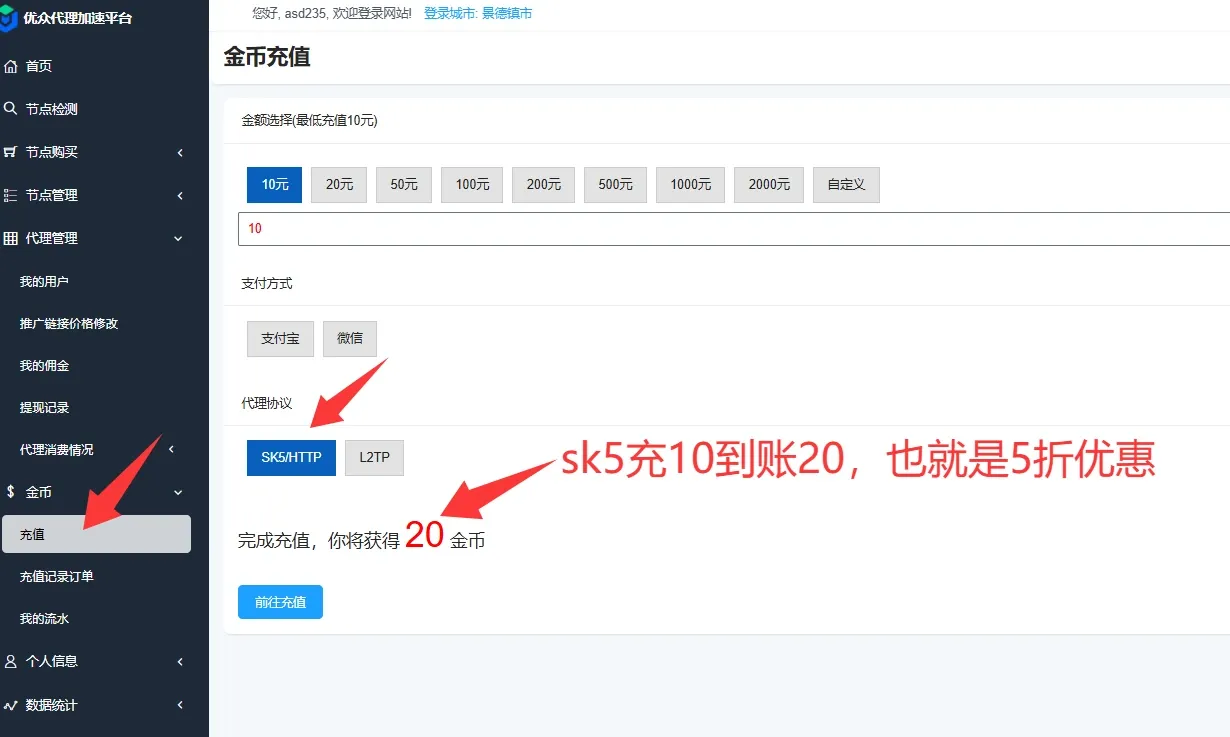Select the 充值 sidebar item
Viewport: 1230px width, 737px height.
coord(96,534)
